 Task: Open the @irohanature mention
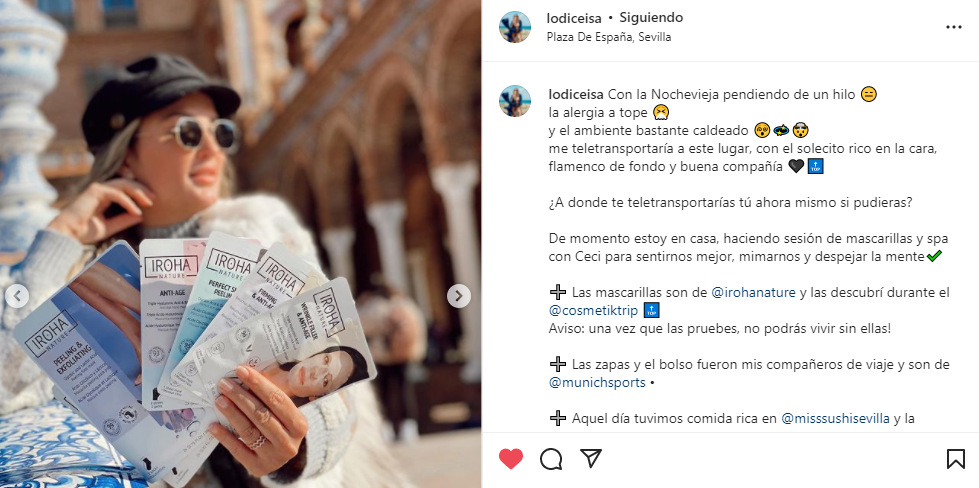754,292
